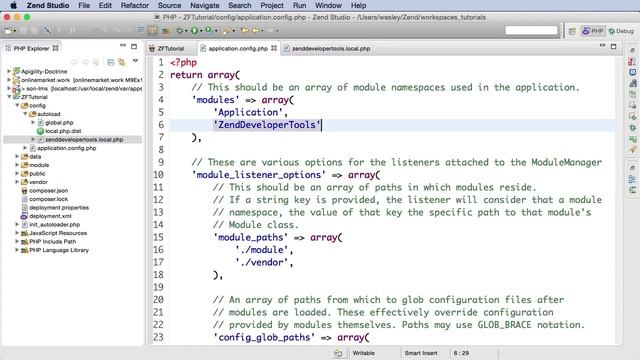Expand the vendor folder
Image resolution: width=640 pixels, height=360 pixels.
point(17,182)
